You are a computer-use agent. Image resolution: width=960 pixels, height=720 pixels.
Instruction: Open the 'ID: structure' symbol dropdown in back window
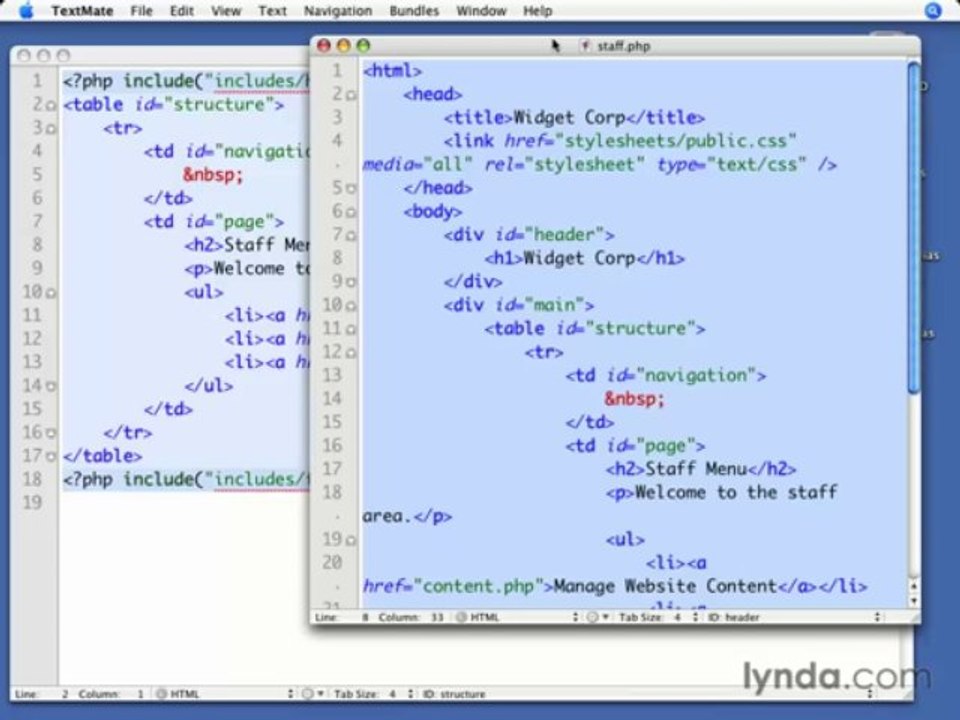pyautogui.click(x=647, y=694)
